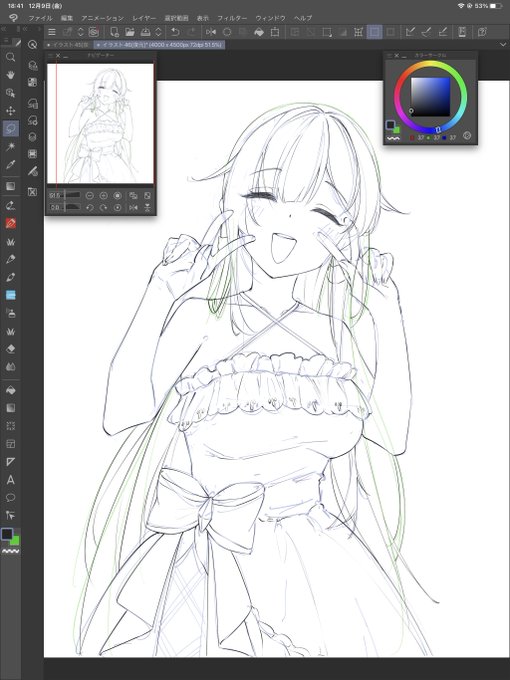Select the Zoom magnifier tool
Image resolution: width=510 pixels, height=680 pixels.
(x=11, y=57)
